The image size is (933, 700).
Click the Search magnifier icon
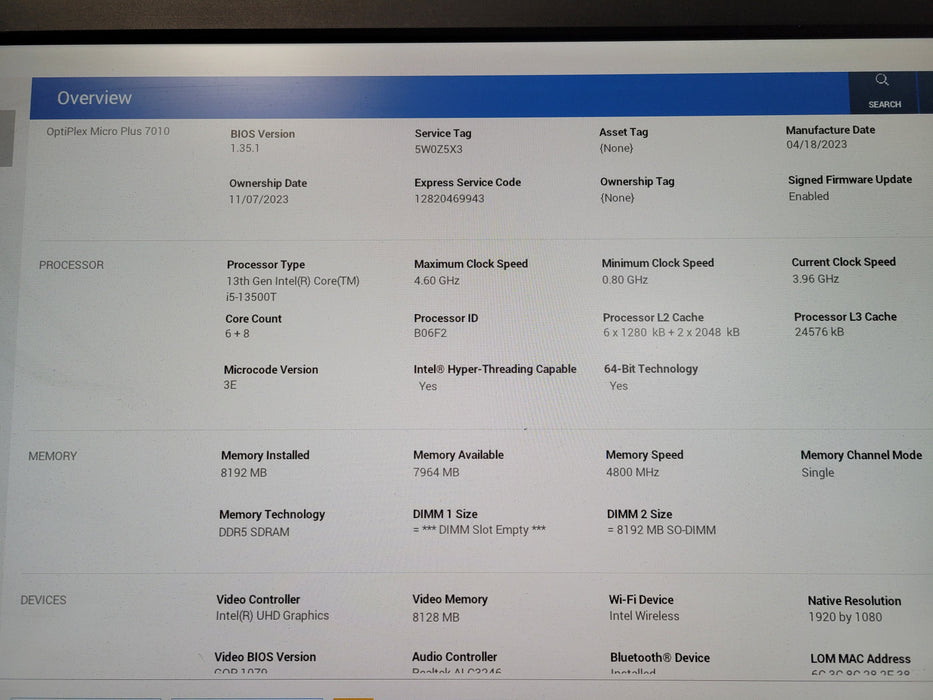coord(882,80)
